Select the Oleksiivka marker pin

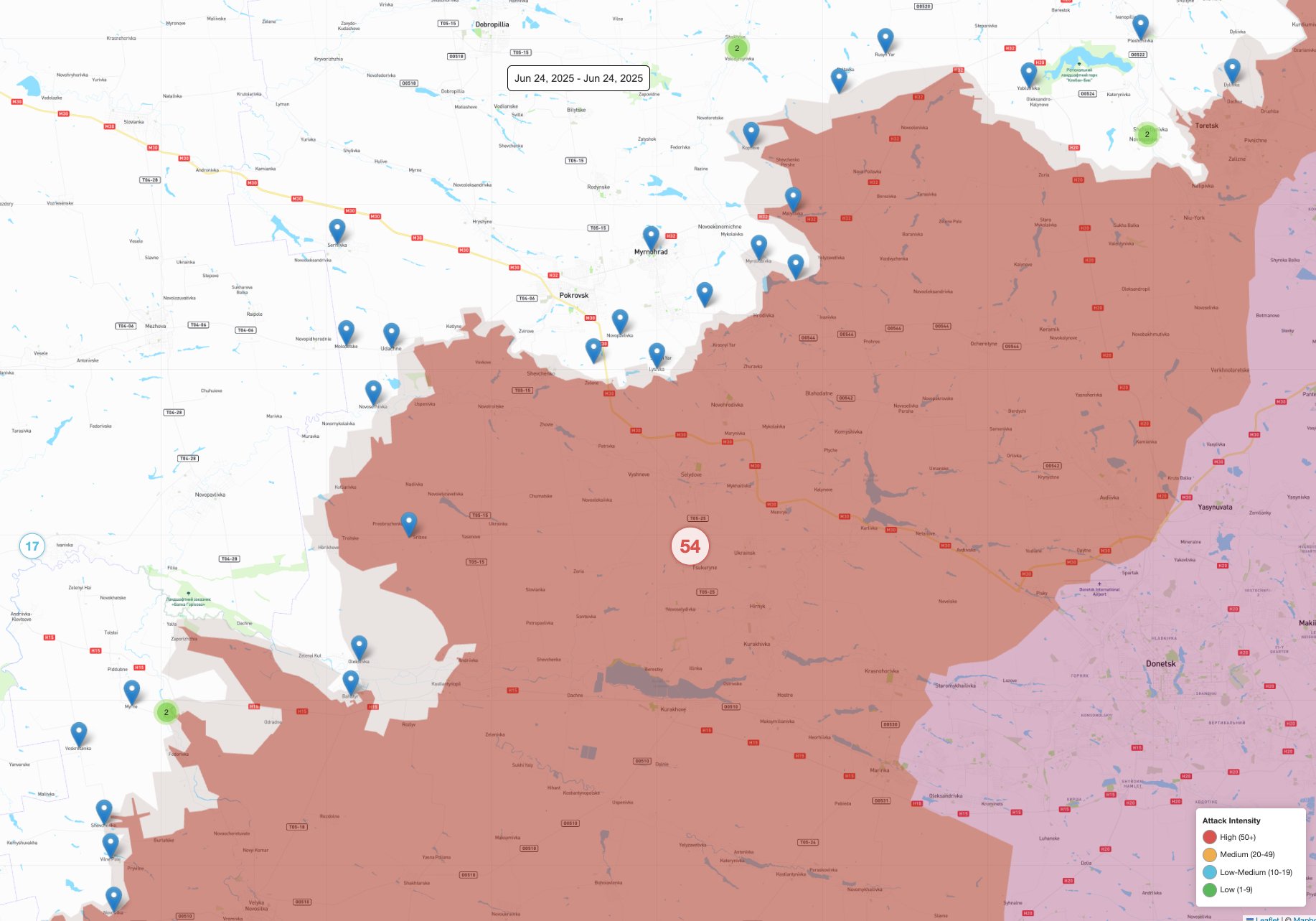(359, 648)
